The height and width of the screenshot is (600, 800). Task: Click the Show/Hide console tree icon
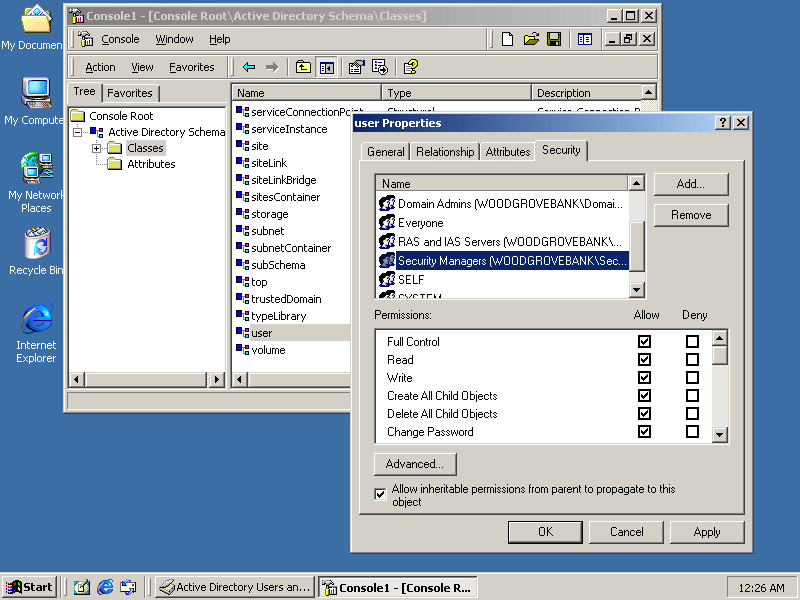326,67
